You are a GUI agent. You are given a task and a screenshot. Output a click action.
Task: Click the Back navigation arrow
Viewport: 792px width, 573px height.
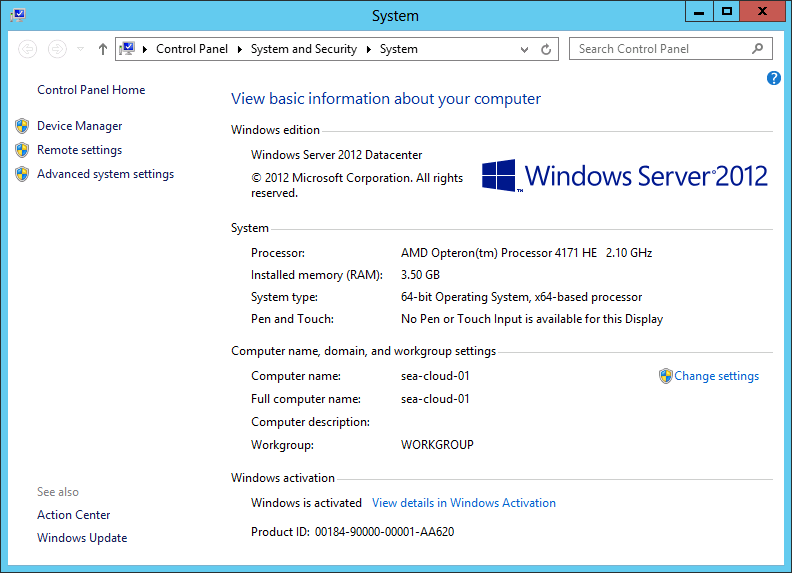tap(28, 49)
